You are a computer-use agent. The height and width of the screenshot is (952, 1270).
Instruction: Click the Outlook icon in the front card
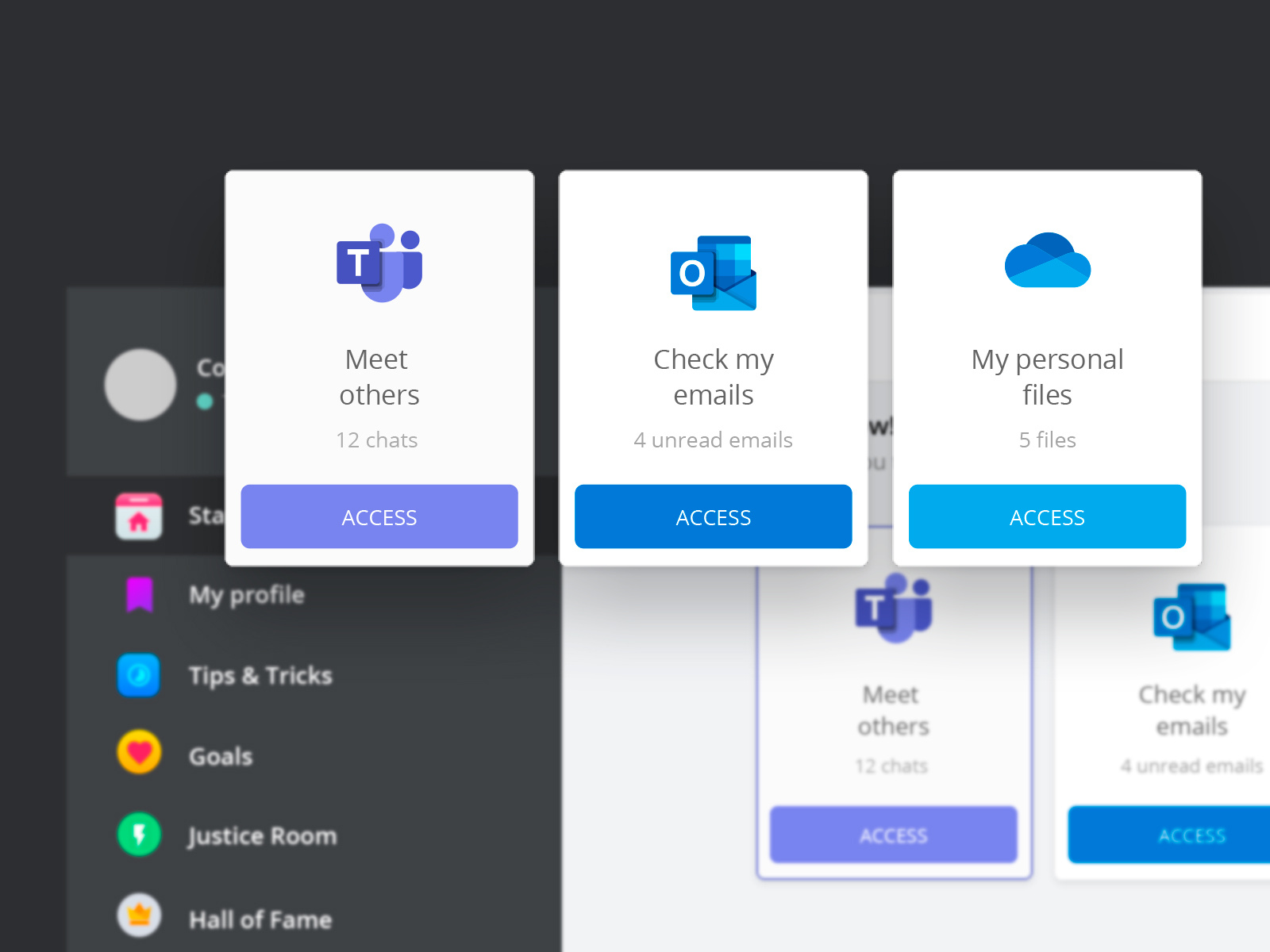click(x=714, y=273)
